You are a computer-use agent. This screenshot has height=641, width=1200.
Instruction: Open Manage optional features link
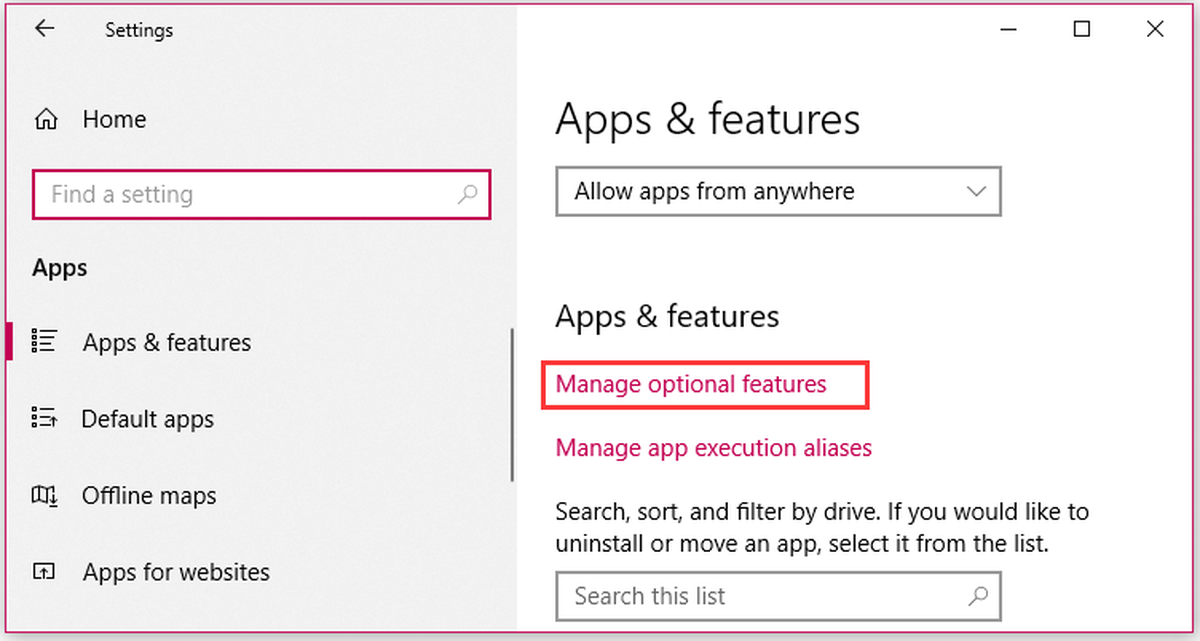[x=691, y=385]
